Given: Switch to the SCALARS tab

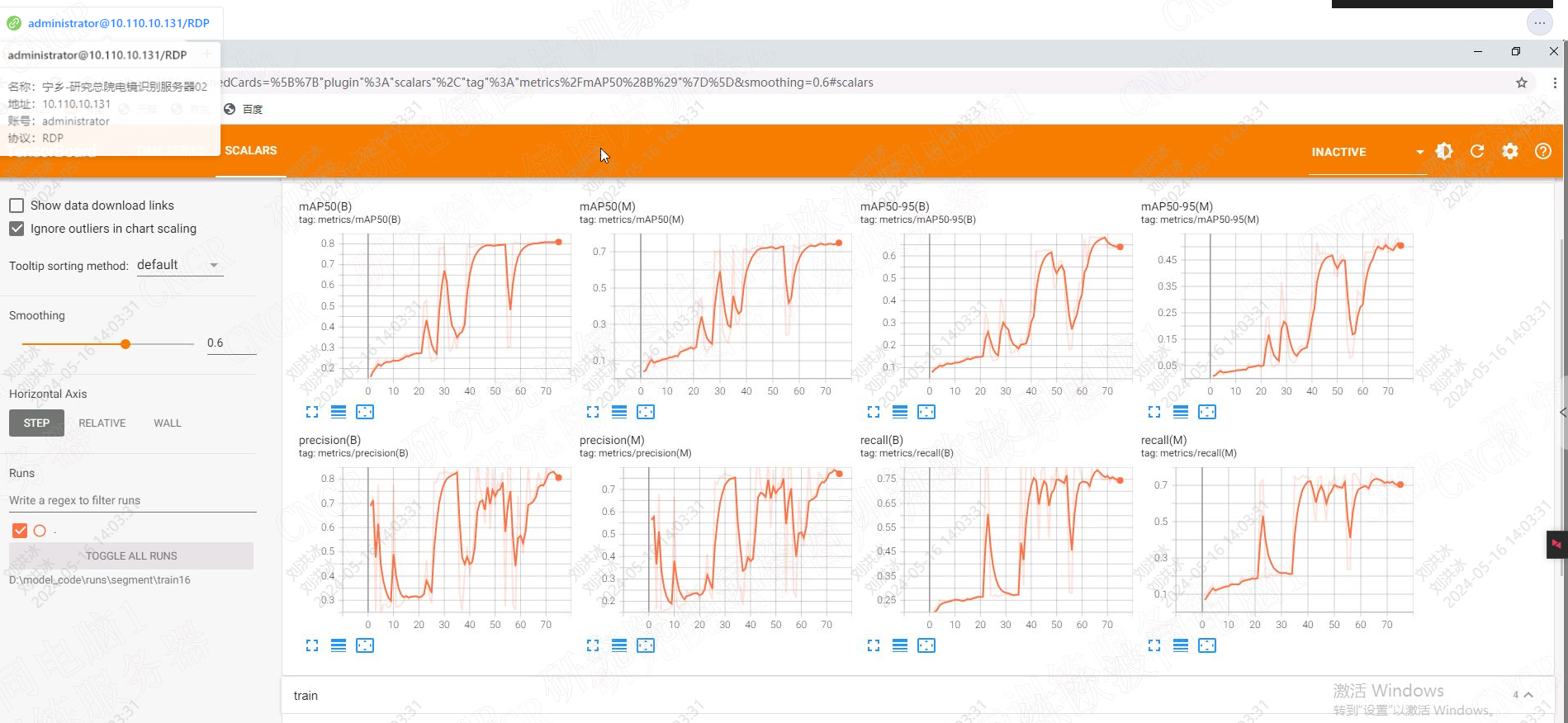Looking at the screenshot, I should (x=251, y=150).
